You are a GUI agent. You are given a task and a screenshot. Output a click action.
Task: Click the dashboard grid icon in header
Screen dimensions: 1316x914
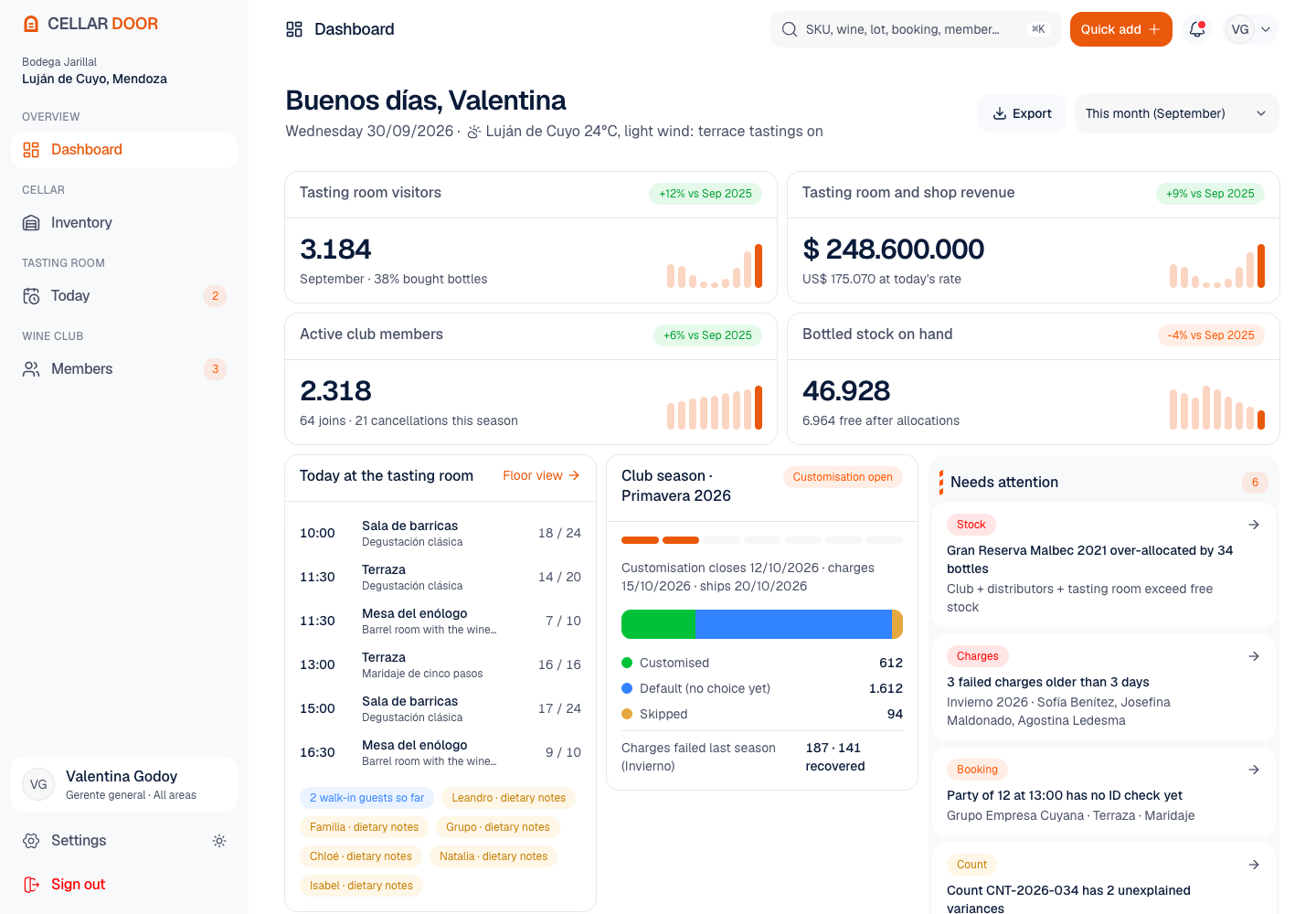294,29
